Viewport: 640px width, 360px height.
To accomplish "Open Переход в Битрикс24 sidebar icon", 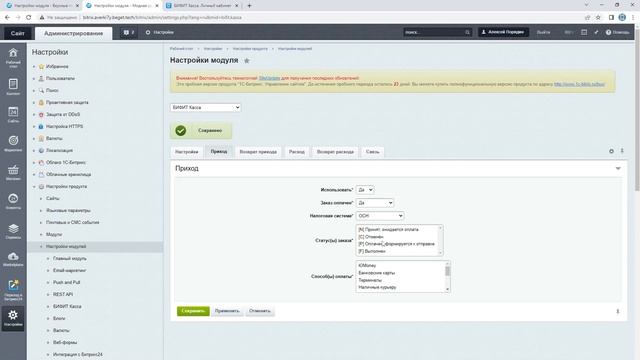I will click(13, 290).
